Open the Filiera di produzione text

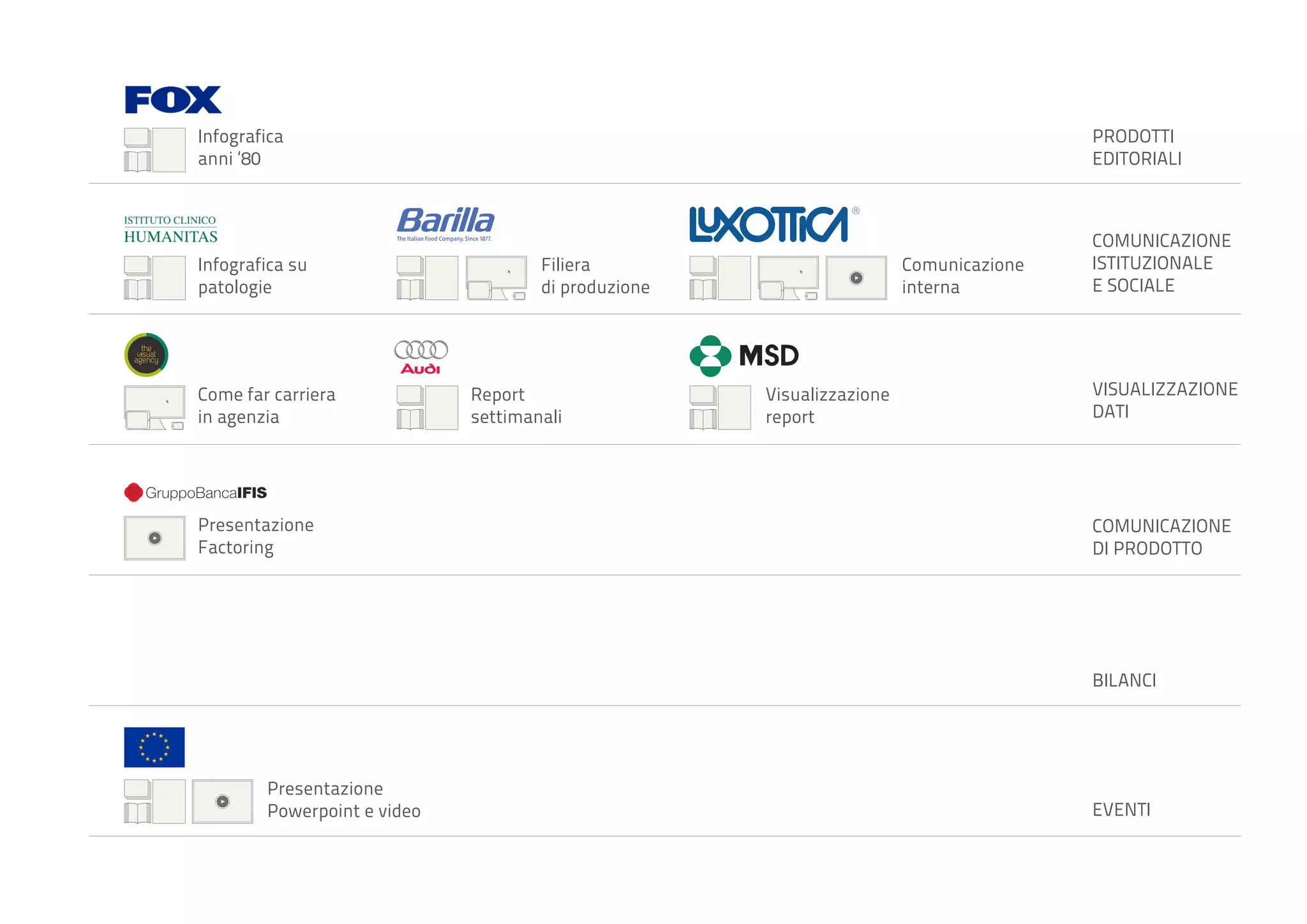[595, 276]
